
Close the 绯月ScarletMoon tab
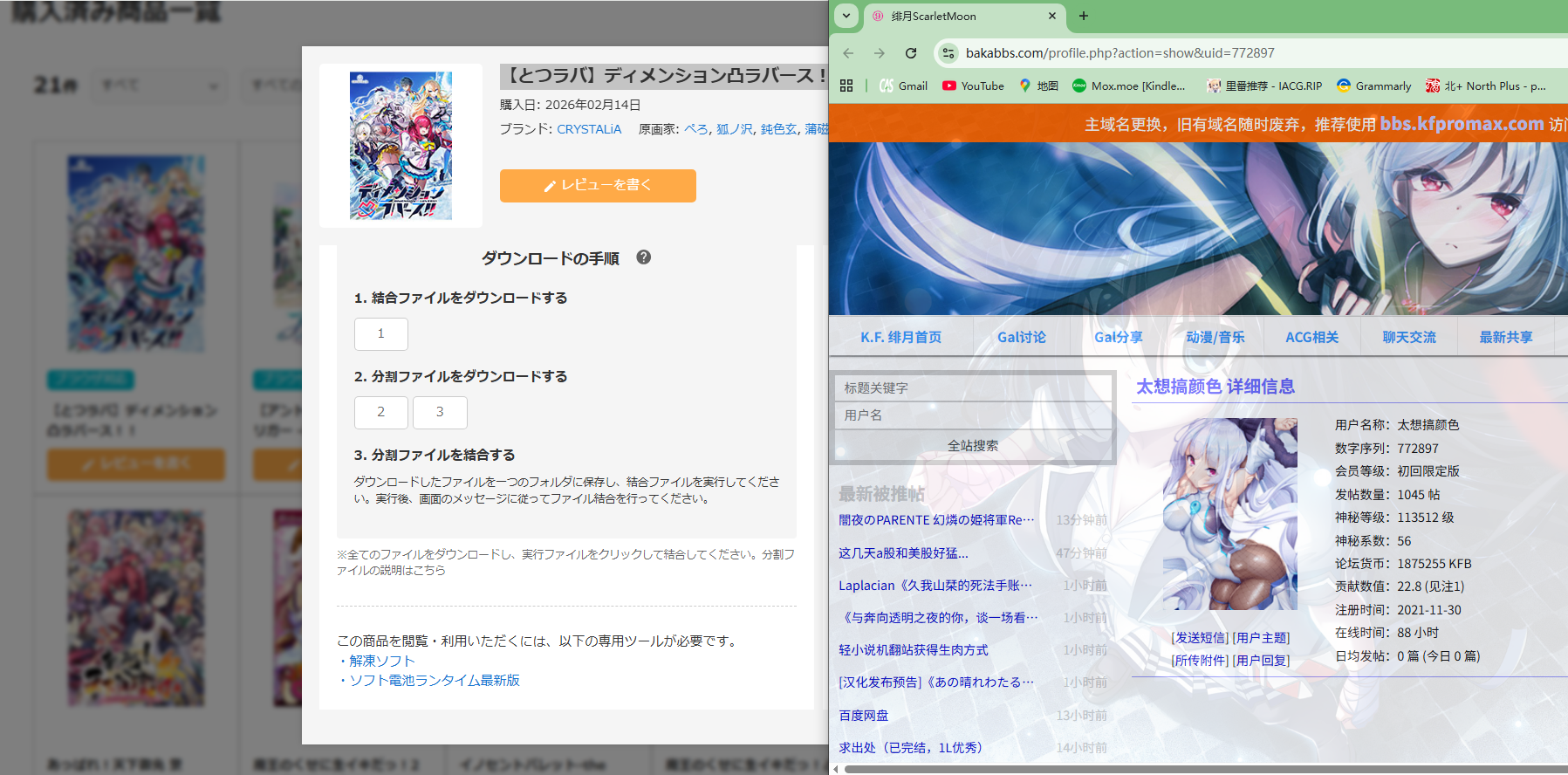[x=1051, y=16]
